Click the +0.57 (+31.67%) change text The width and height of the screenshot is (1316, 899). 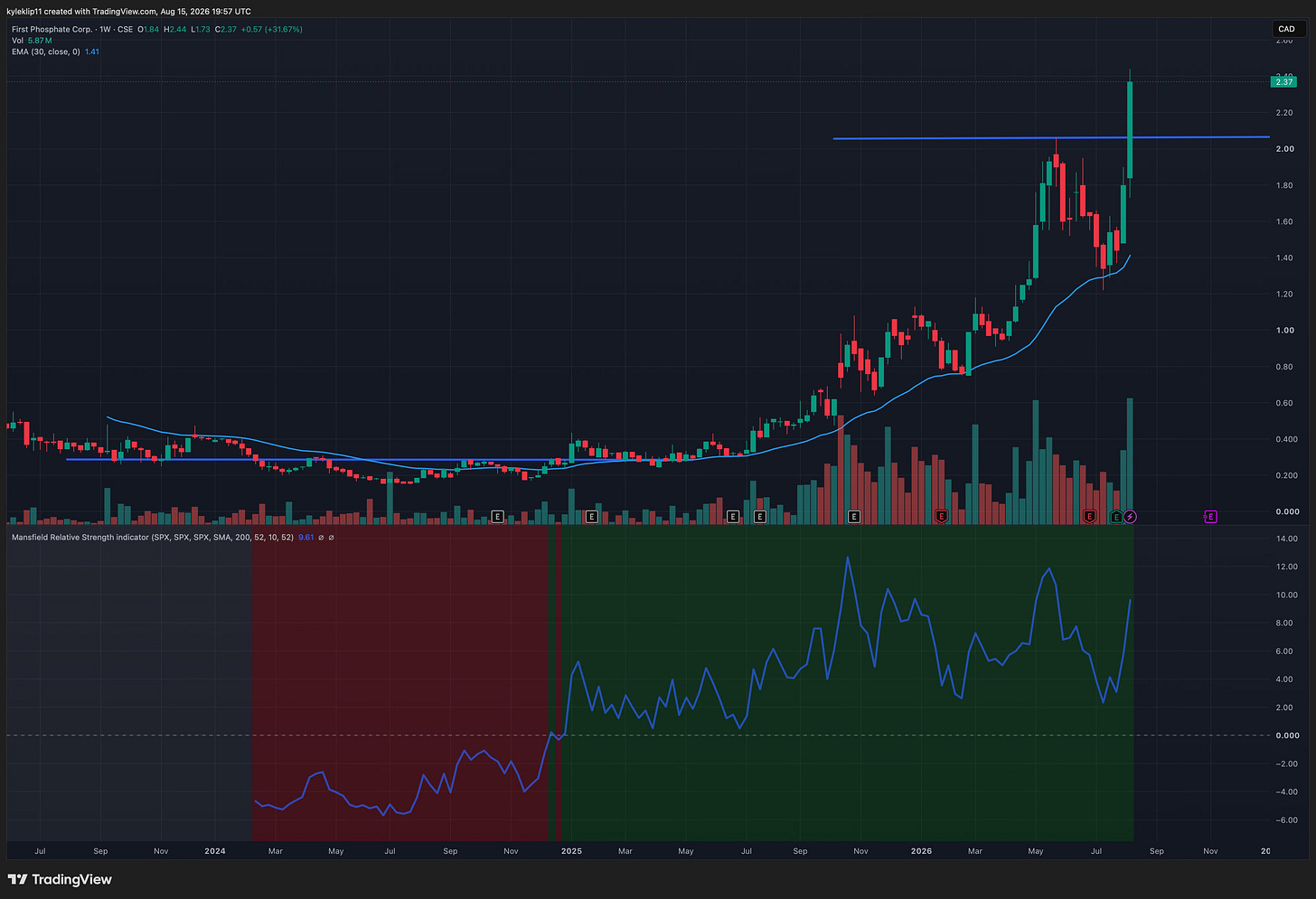[x=271, y=30]
